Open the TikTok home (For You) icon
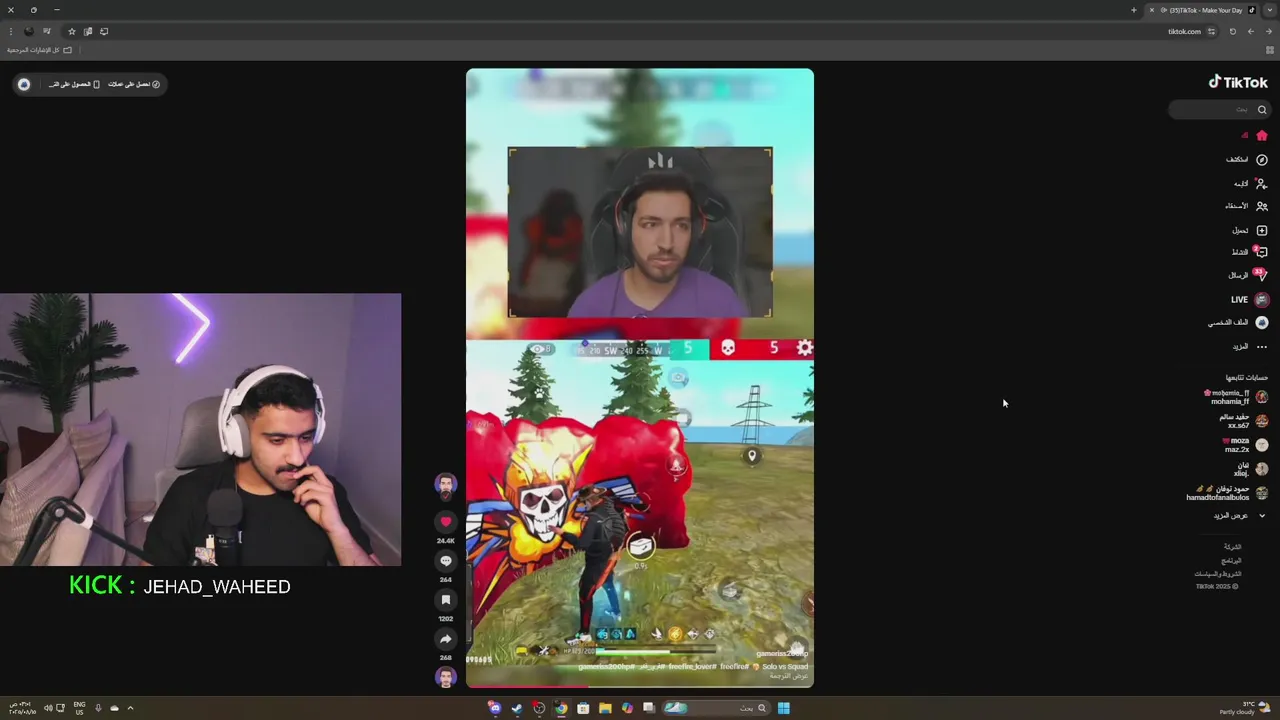This screenshot has height=720, width=1280. pos(1262,135)
